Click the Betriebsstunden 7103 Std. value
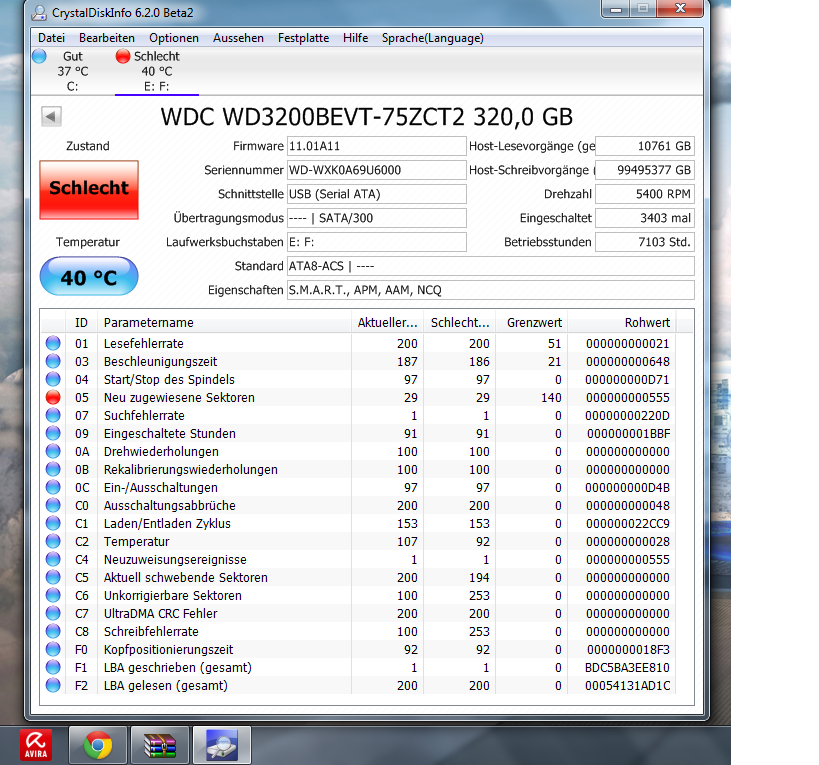 pos(645,242)
